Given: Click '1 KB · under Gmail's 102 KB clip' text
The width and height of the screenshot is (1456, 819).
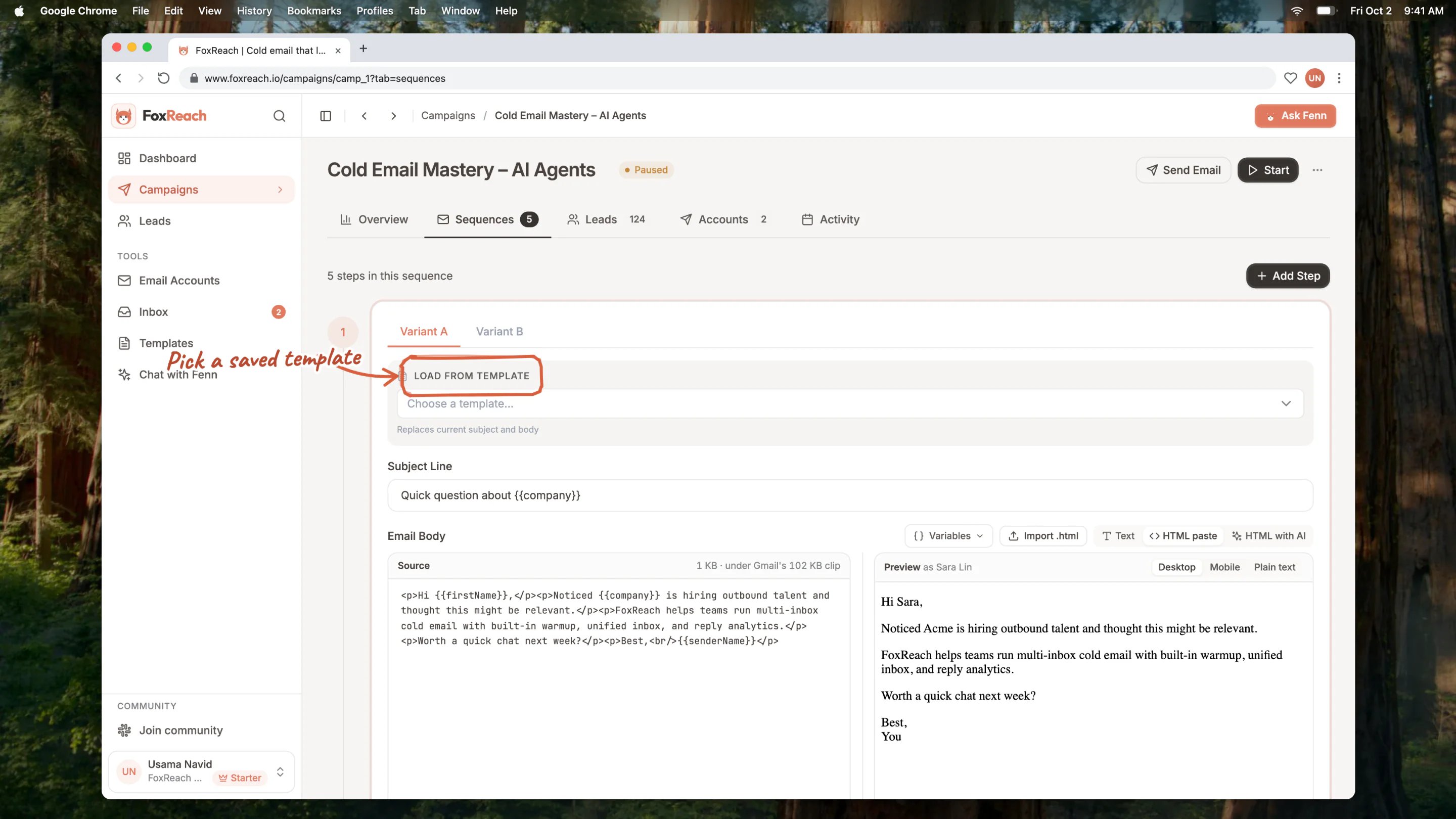Looking at the screenshot, I should click(767, 566).
